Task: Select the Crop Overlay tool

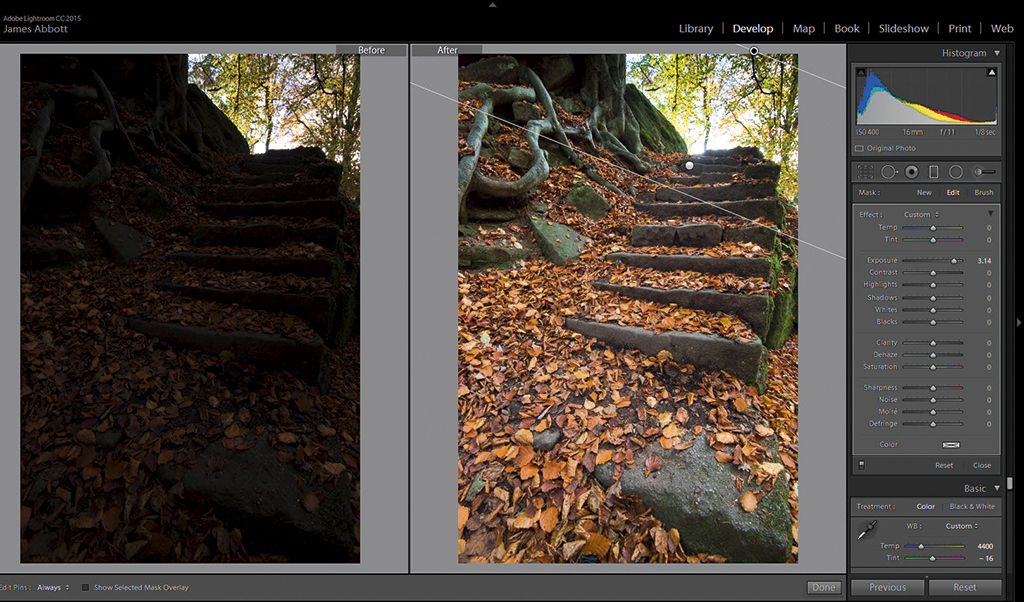Action: (865, 171)
